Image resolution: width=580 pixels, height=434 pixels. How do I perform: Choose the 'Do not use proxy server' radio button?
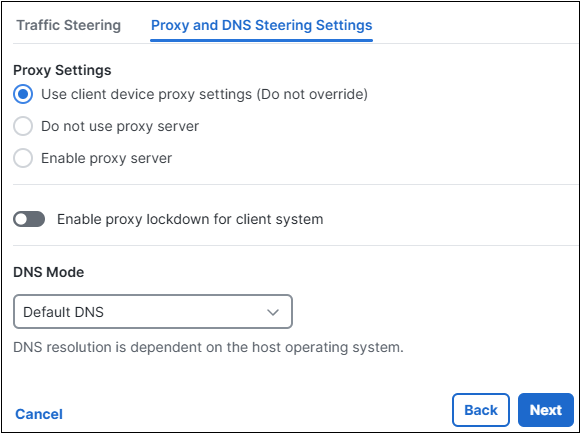coord(23,126)
